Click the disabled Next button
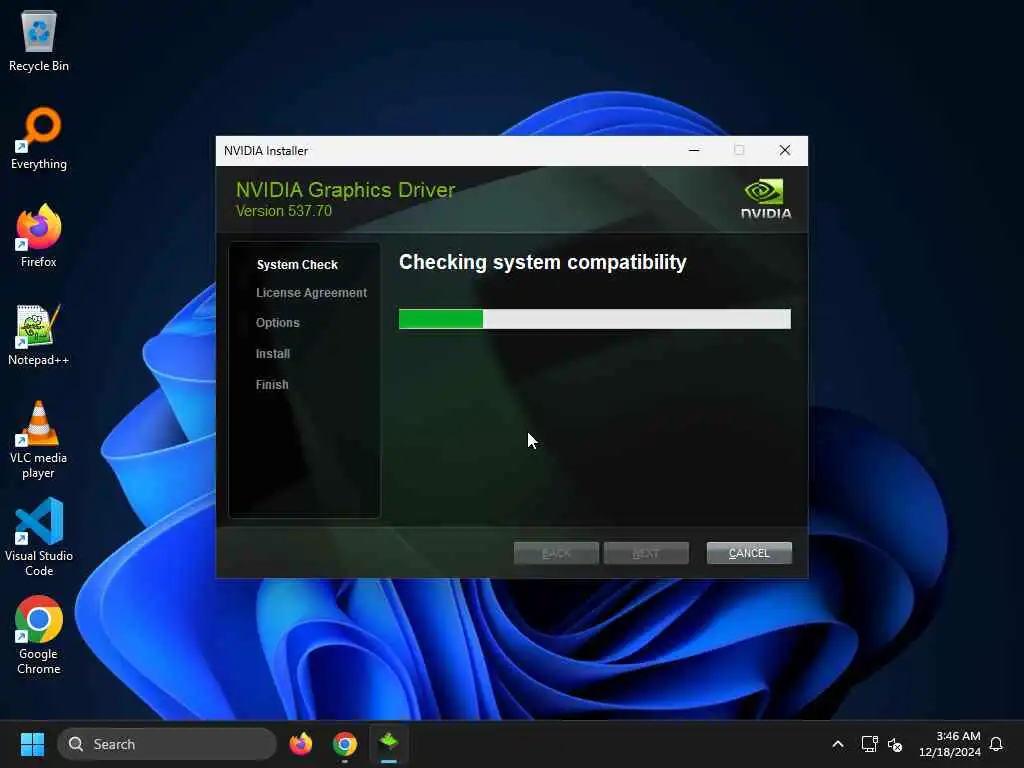Image resolution: width=1024 pixels, height=768 pixels. [x=646, y=553]
